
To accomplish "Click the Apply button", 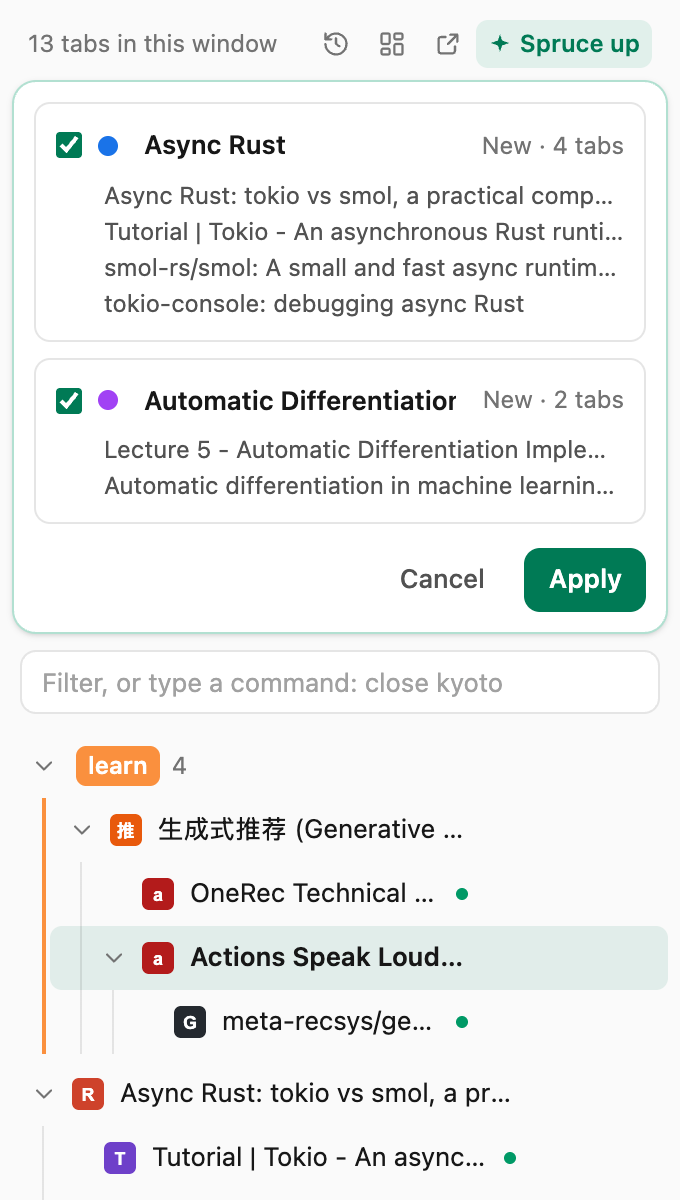I will (585, 580).
